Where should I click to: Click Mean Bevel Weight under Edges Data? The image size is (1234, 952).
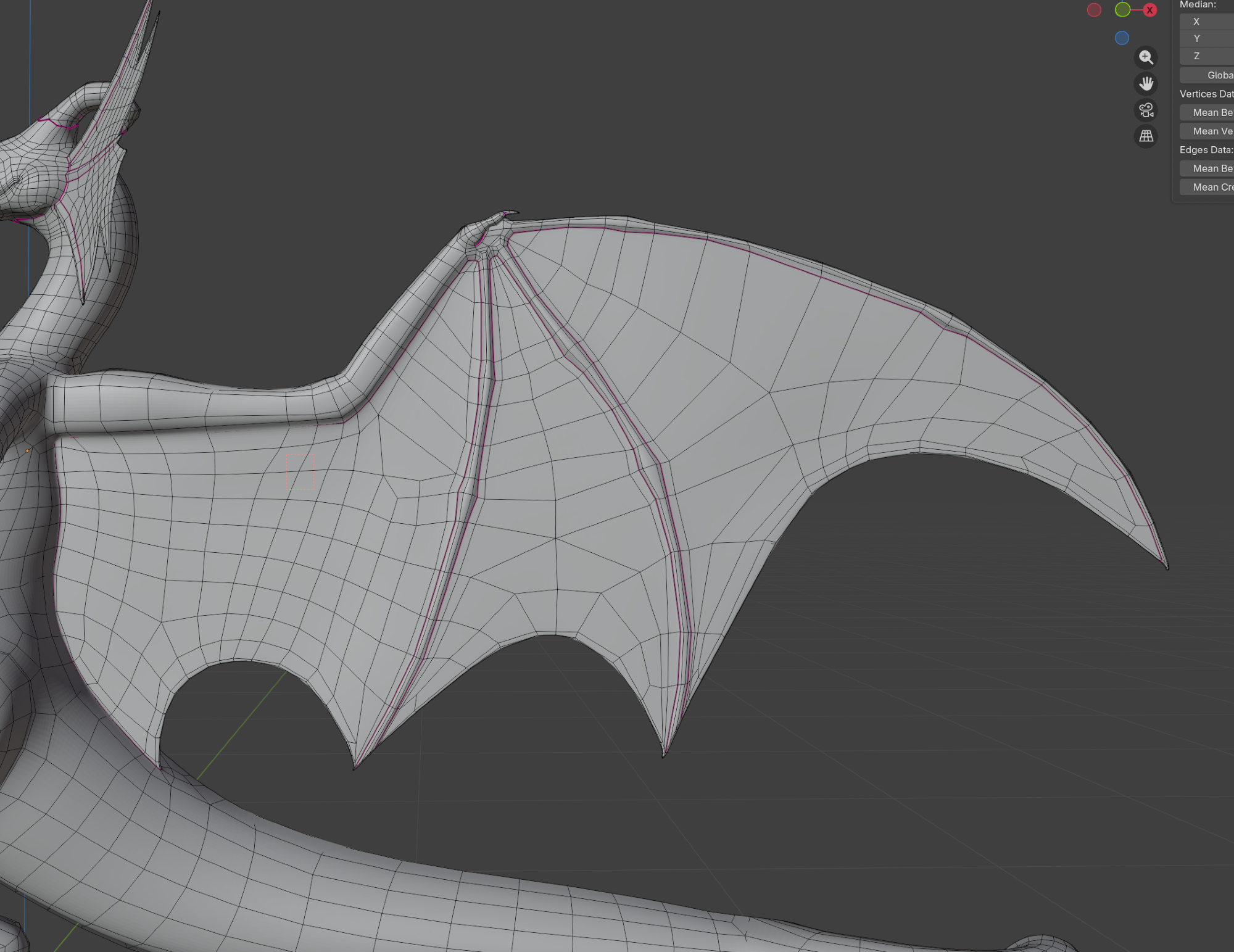click(1206, 168)
